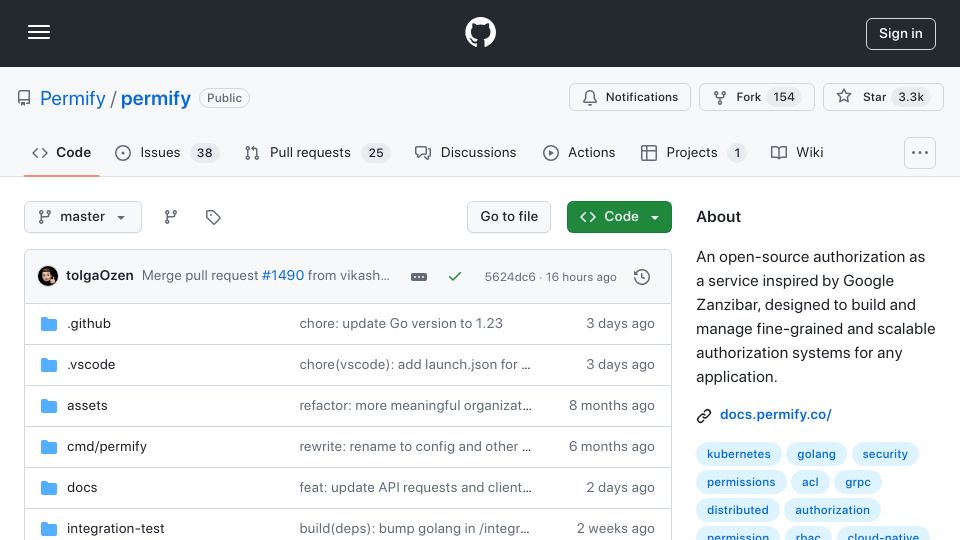Open the hamburger navigation menu
The width and height of the screenshot is (960, 540).
click(x=39, y=32)
